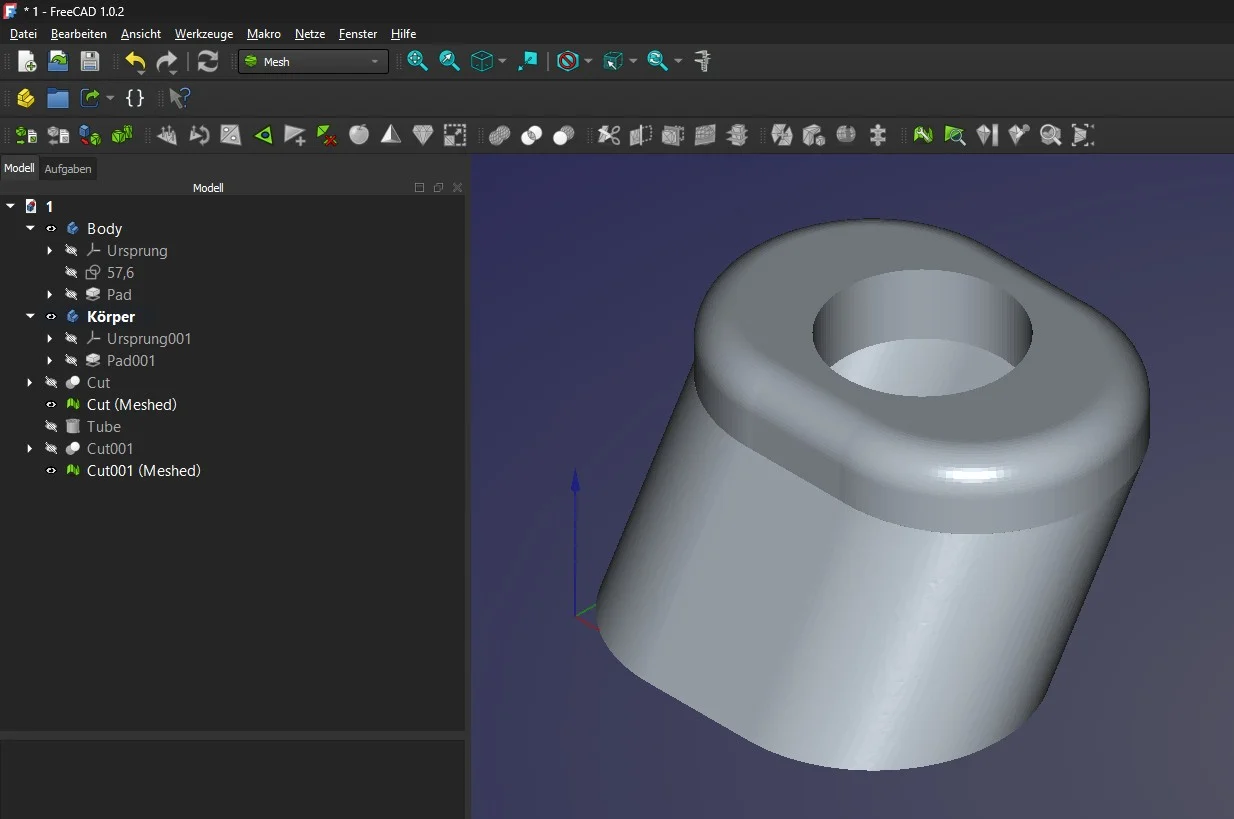Click the green triangle add-facet icon
The width and height of the screenshot is (1234, 819).
(x=263, y=135)
